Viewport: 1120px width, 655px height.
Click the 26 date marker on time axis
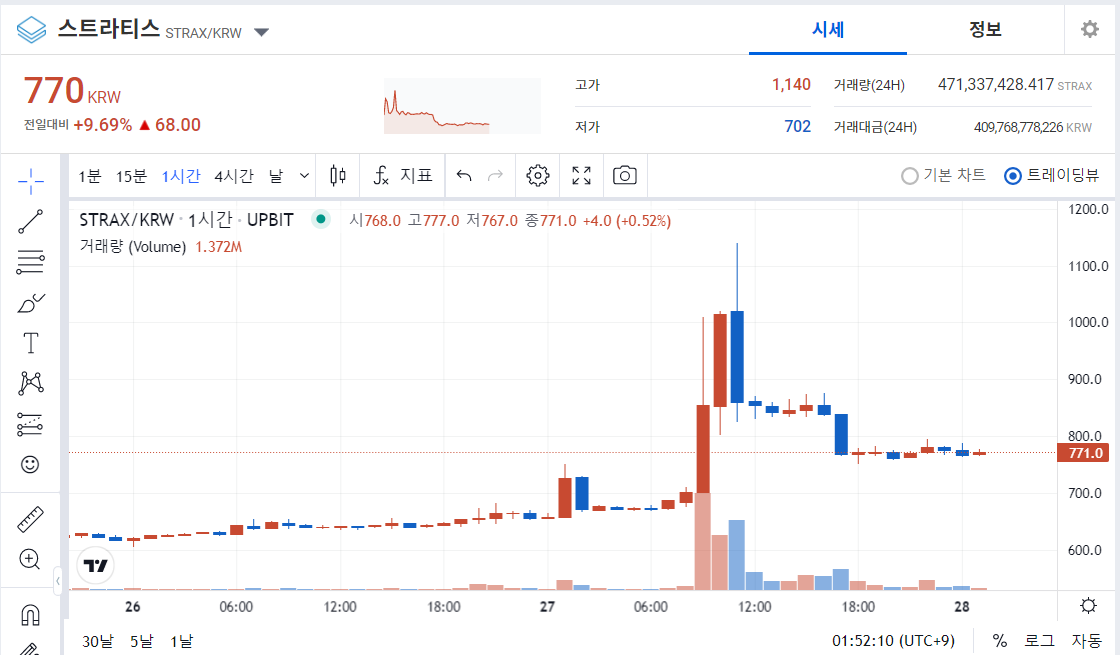point(133,606)
